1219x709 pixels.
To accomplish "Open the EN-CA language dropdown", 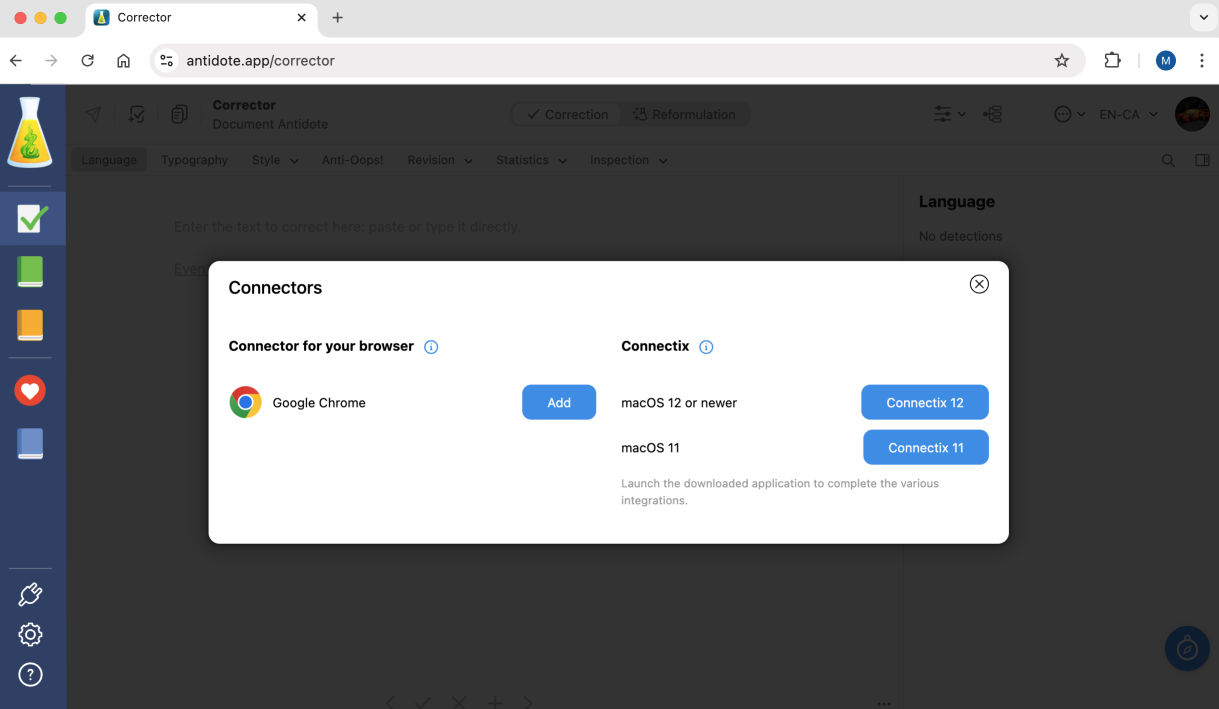I will (1128, 115).
